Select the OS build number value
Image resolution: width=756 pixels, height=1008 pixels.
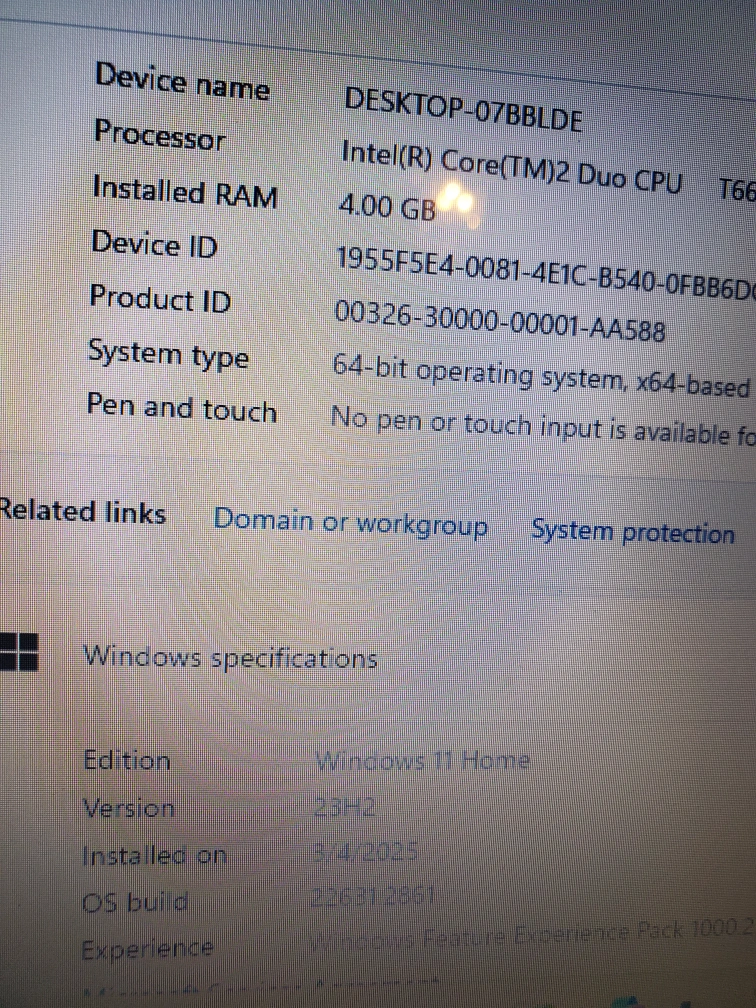click(x=373, y=896)
